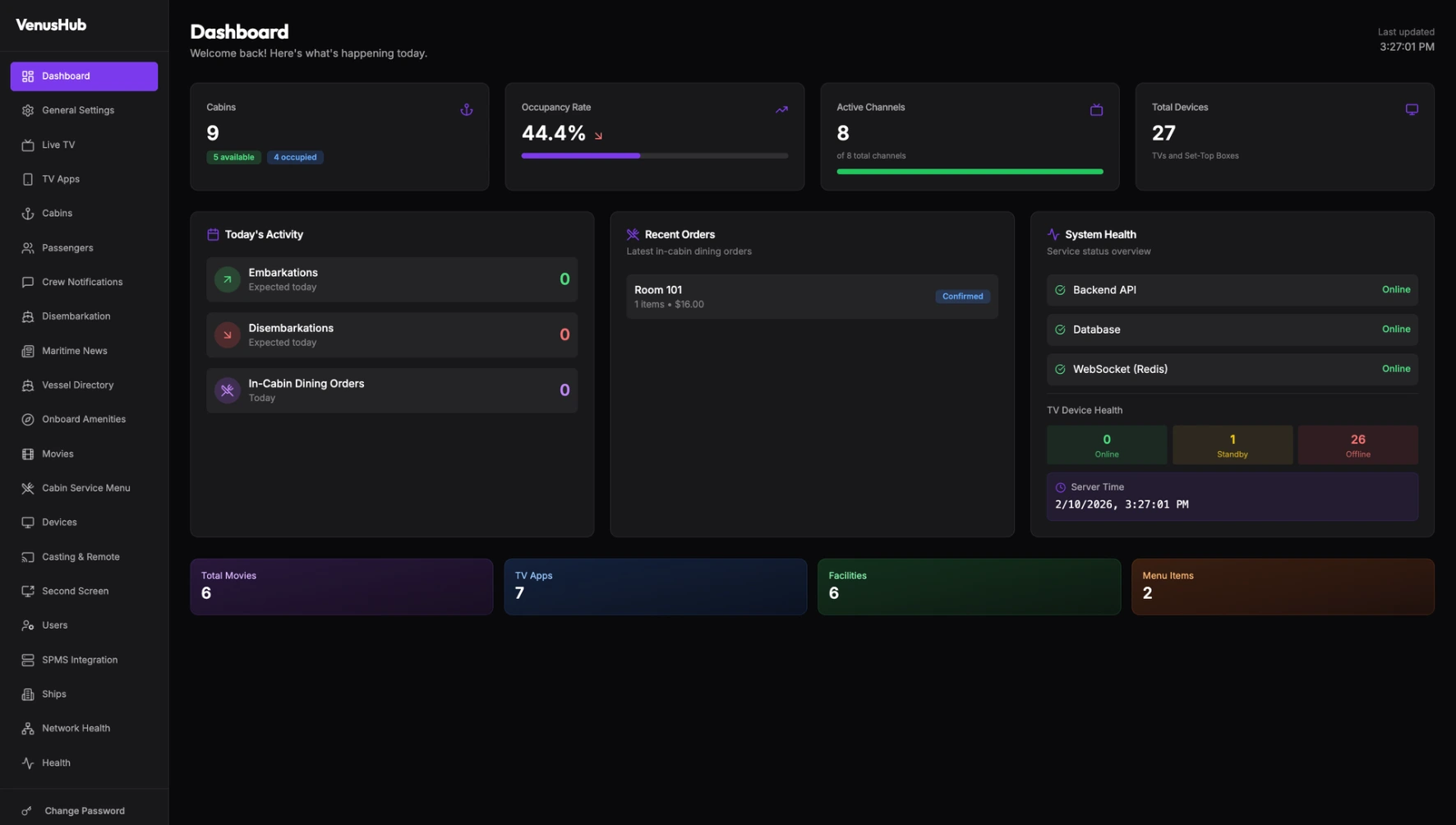
Task: Click the occupancy rate progress bar
Action: pos(654,155)
